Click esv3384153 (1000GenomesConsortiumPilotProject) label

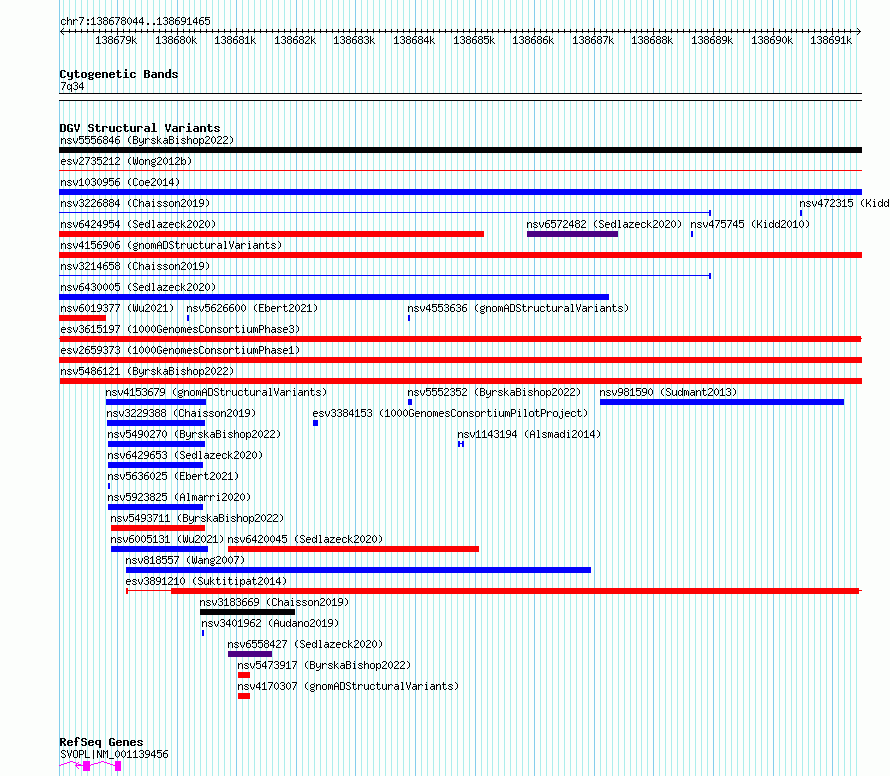tap(450, 413)
